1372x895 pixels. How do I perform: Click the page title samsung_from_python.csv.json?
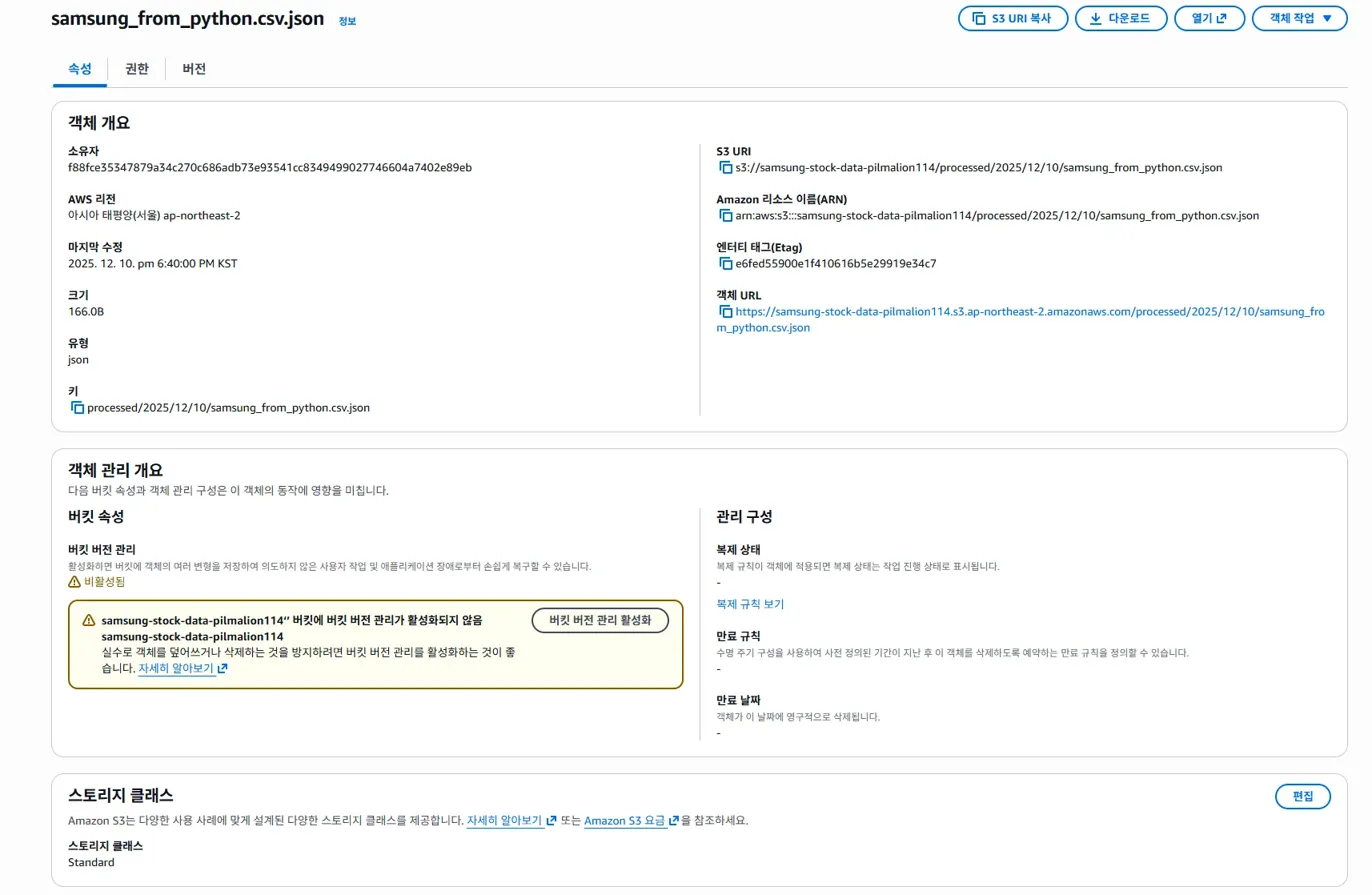188,18
